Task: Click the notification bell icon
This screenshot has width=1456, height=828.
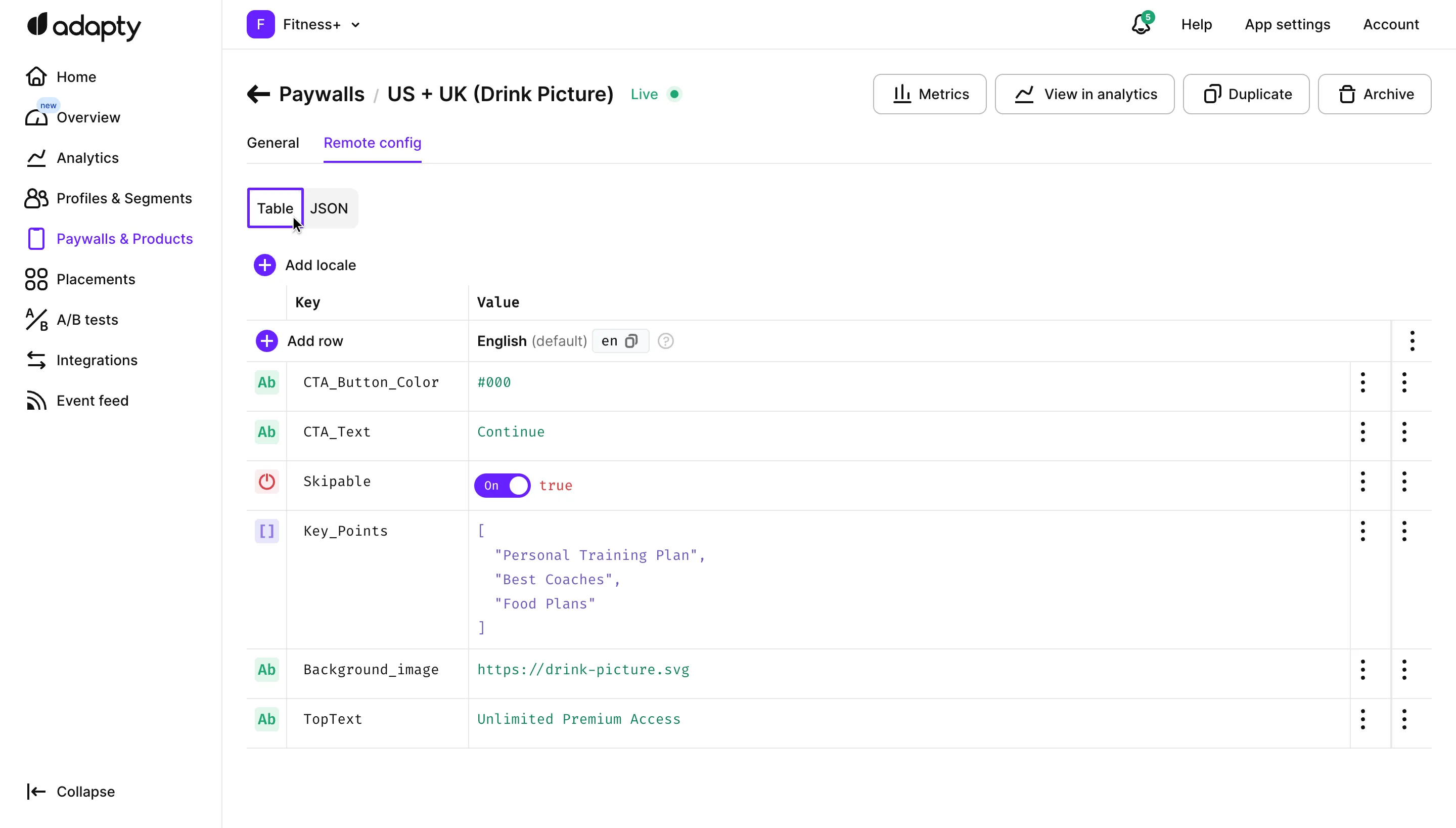Action: click(1140, 25)
